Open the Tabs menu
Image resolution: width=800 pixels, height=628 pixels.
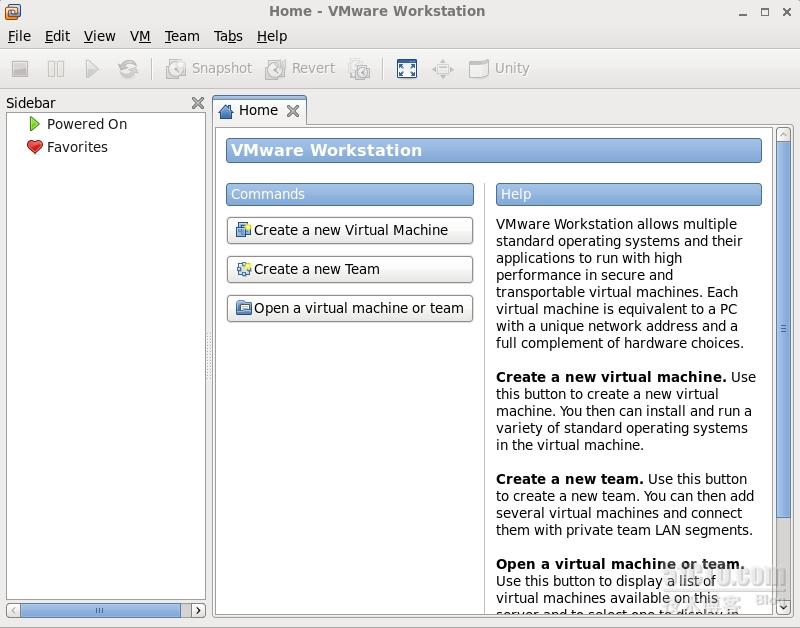point(228,36)
